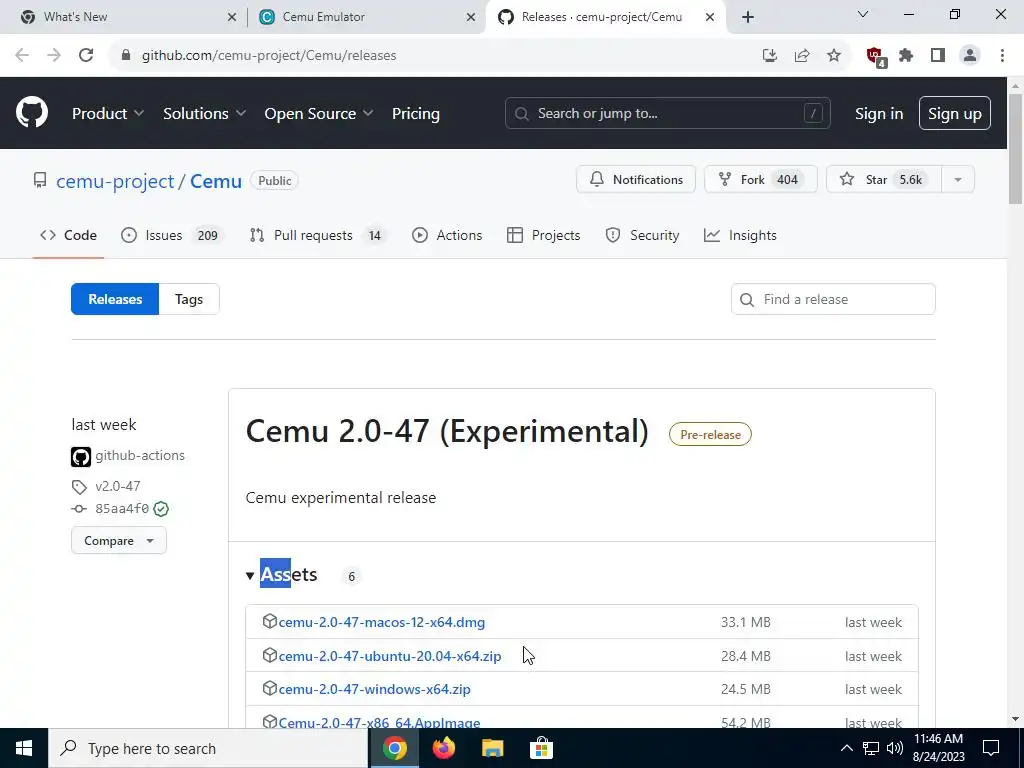Close the Cemu Emulator tab
1024x768 pixels.
pyautogui.click(x=471, y=17)
